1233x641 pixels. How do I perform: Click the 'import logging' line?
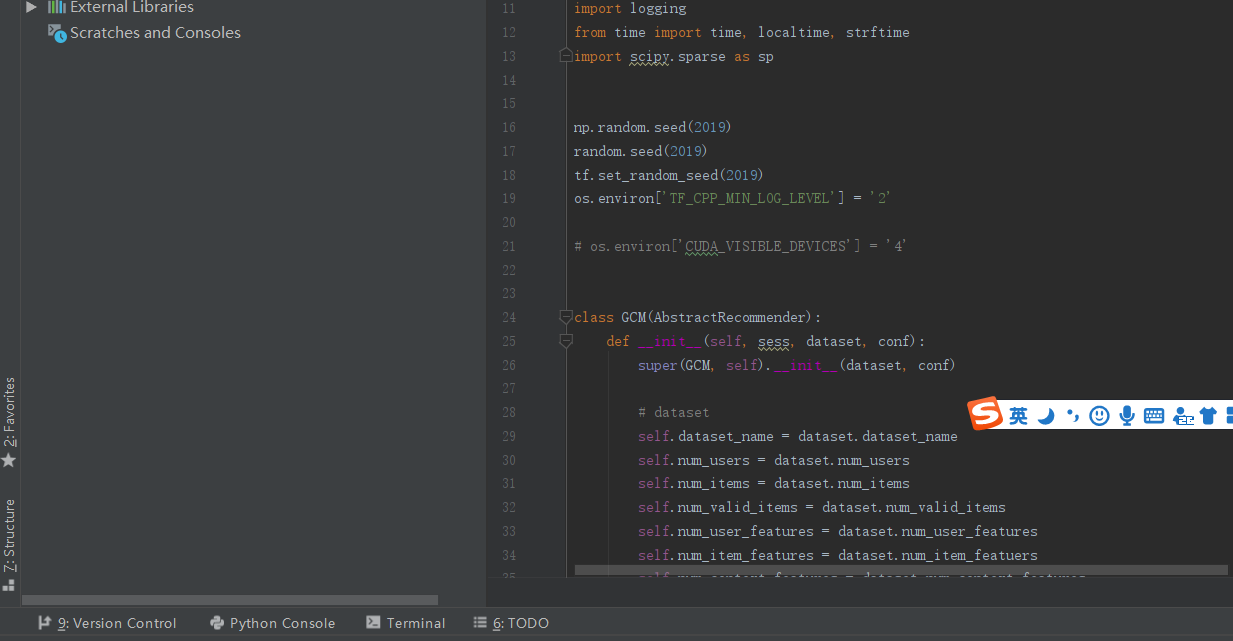click(630, 8)
